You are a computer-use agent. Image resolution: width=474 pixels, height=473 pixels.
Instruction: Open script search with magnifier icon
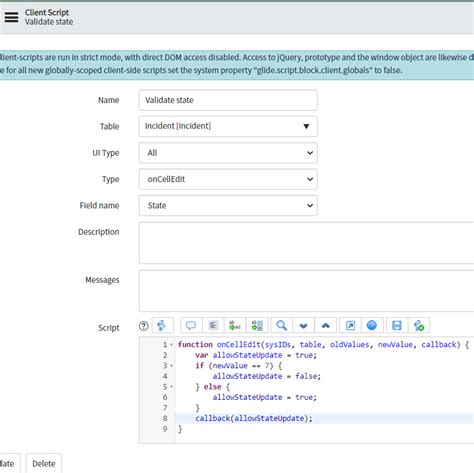coord(282,325)
